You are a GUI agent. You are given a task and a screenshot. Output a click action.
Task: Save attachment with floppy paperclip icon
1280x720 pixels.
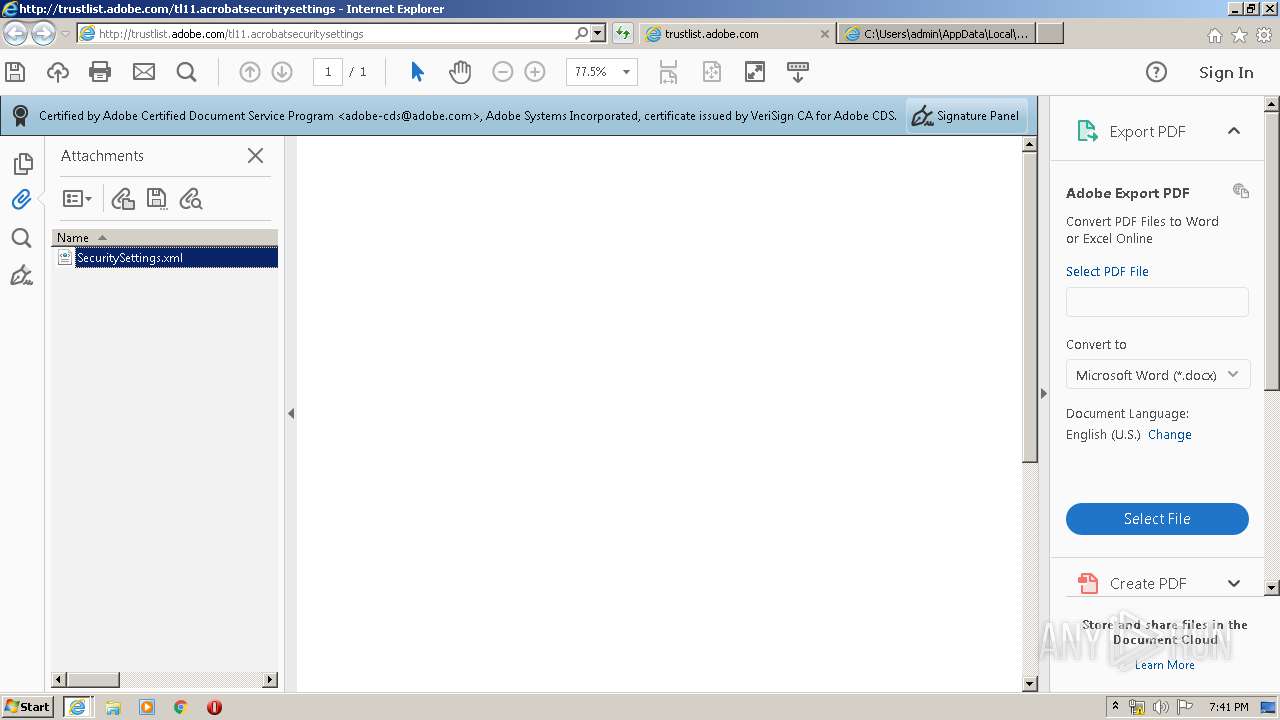point(157,199)
